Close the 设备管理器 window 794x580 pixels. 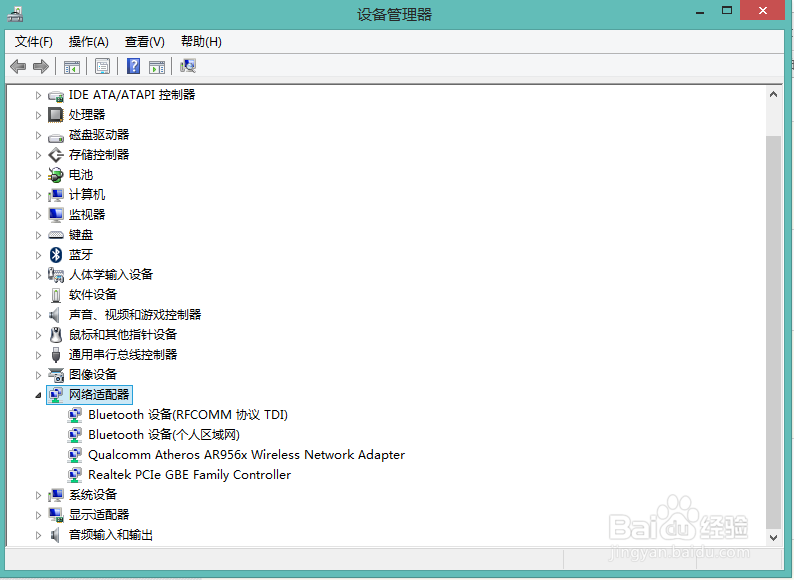click(x=763, y=11)
